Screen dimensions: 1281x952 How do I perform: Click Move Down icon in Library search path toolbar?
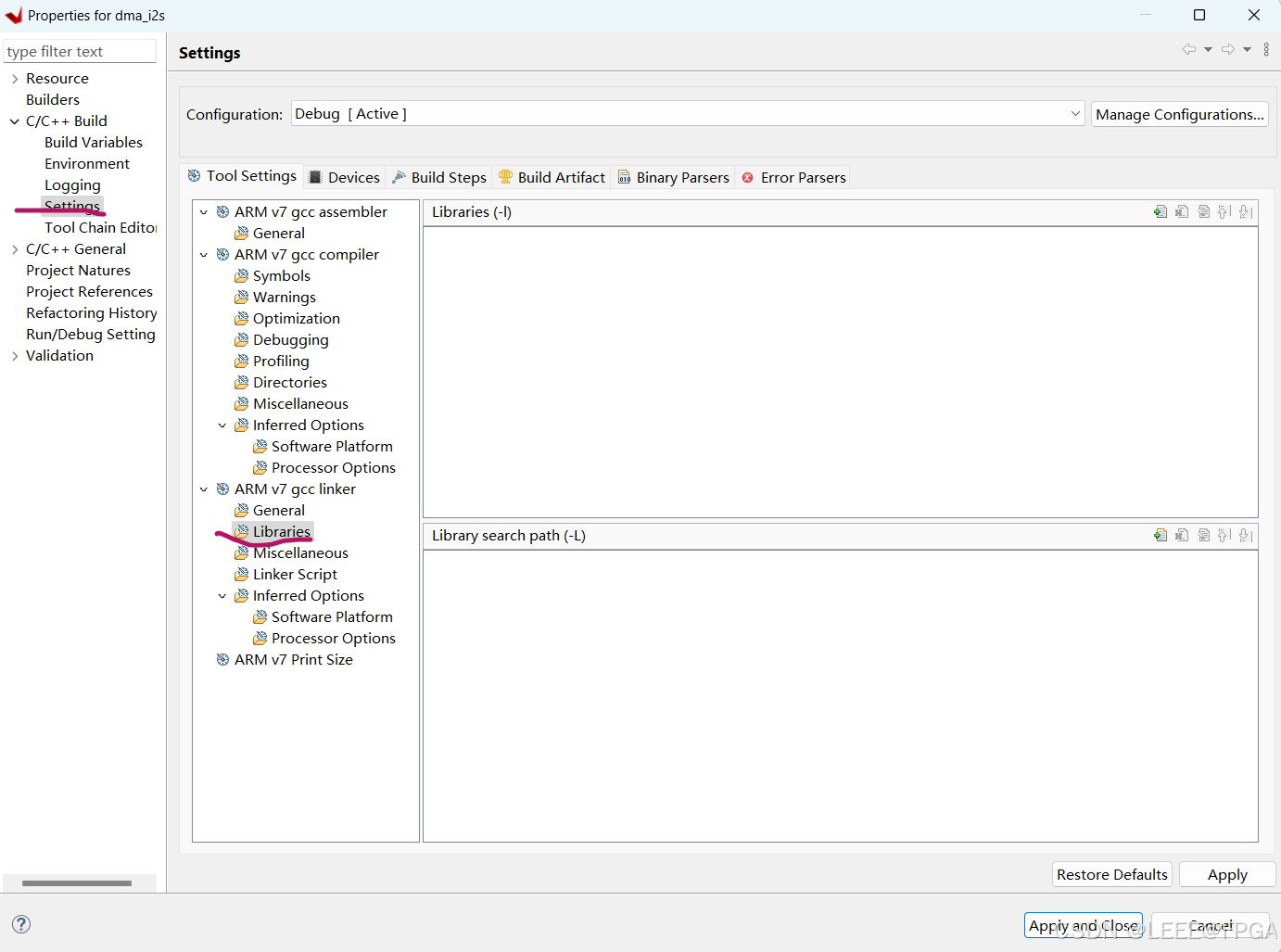1246,535
